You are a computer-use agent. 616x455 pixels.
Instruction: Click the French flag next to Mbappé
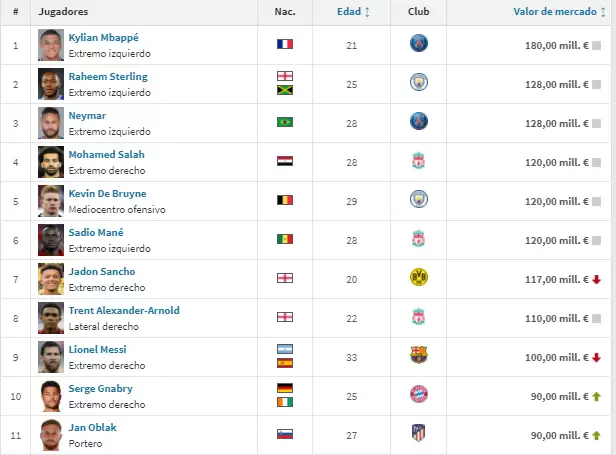click(284, 45)
